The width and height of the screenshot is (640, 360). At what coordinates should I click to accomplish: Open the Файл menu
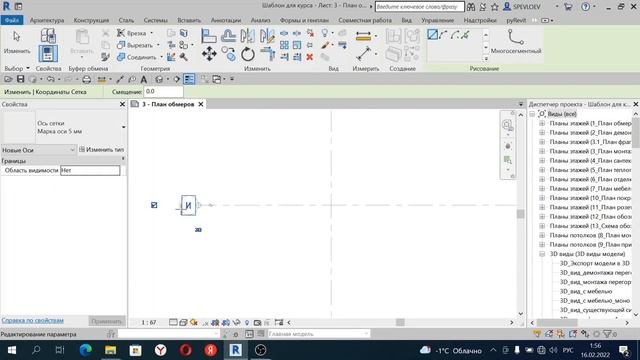tap(12, 20)
